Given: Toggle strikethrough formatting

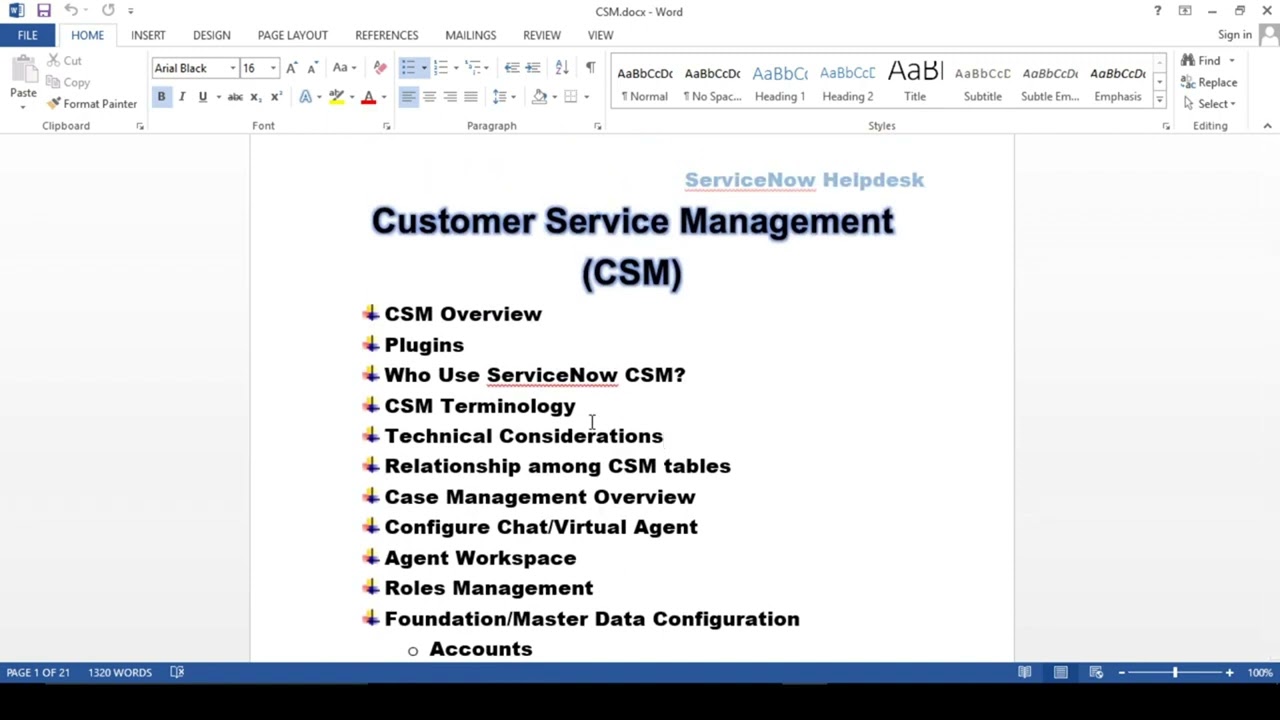Looking at the screenshot, I should (235, 97).
